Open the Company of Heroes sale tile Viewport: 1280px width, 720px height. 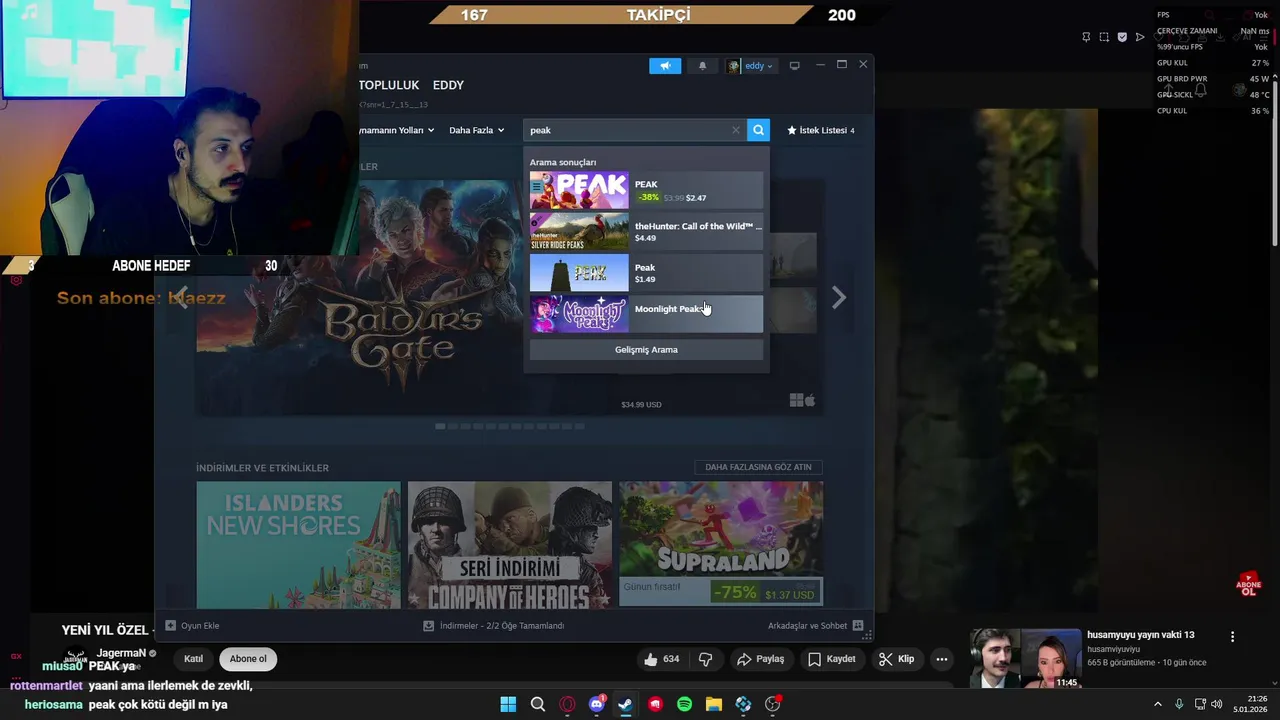pos(510,545)
